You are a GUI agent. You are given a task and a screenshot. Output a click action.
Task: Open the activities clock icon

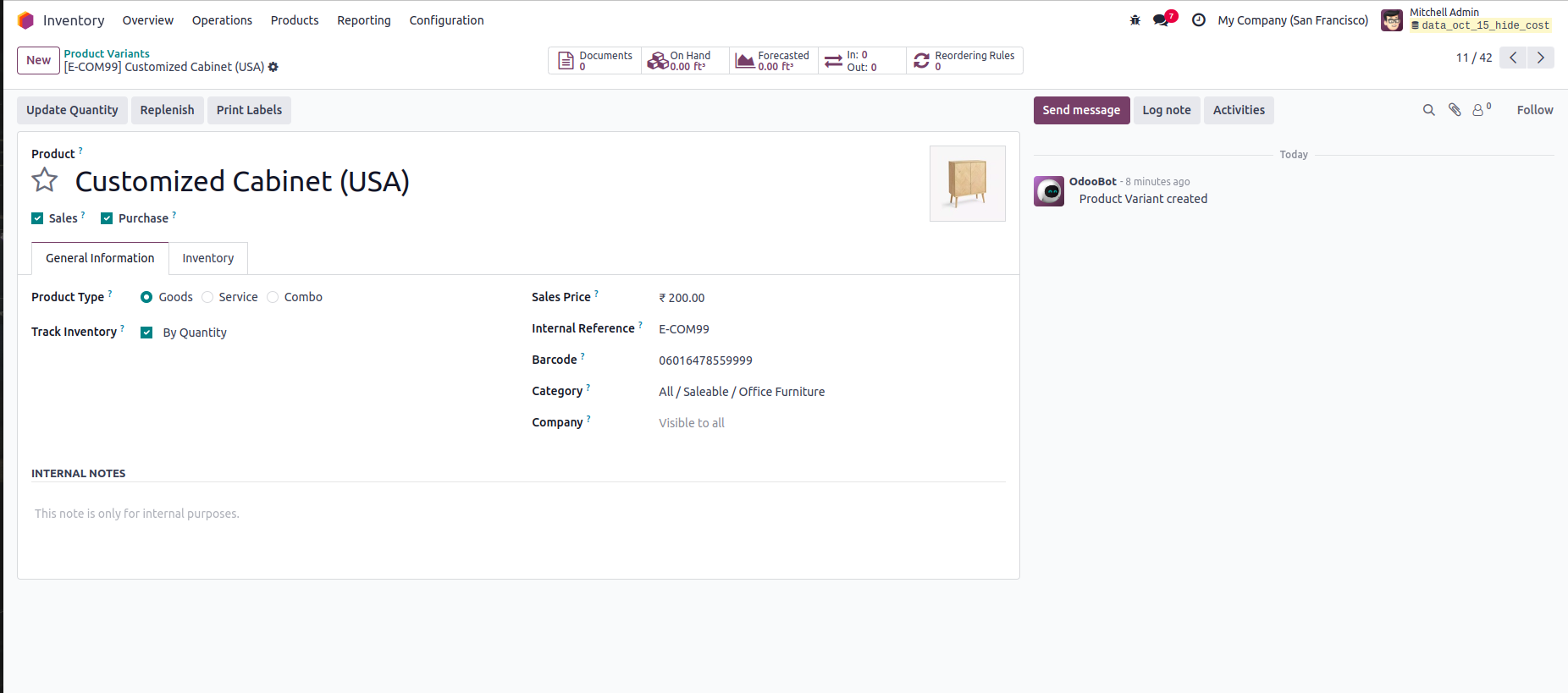point(1198,20)
